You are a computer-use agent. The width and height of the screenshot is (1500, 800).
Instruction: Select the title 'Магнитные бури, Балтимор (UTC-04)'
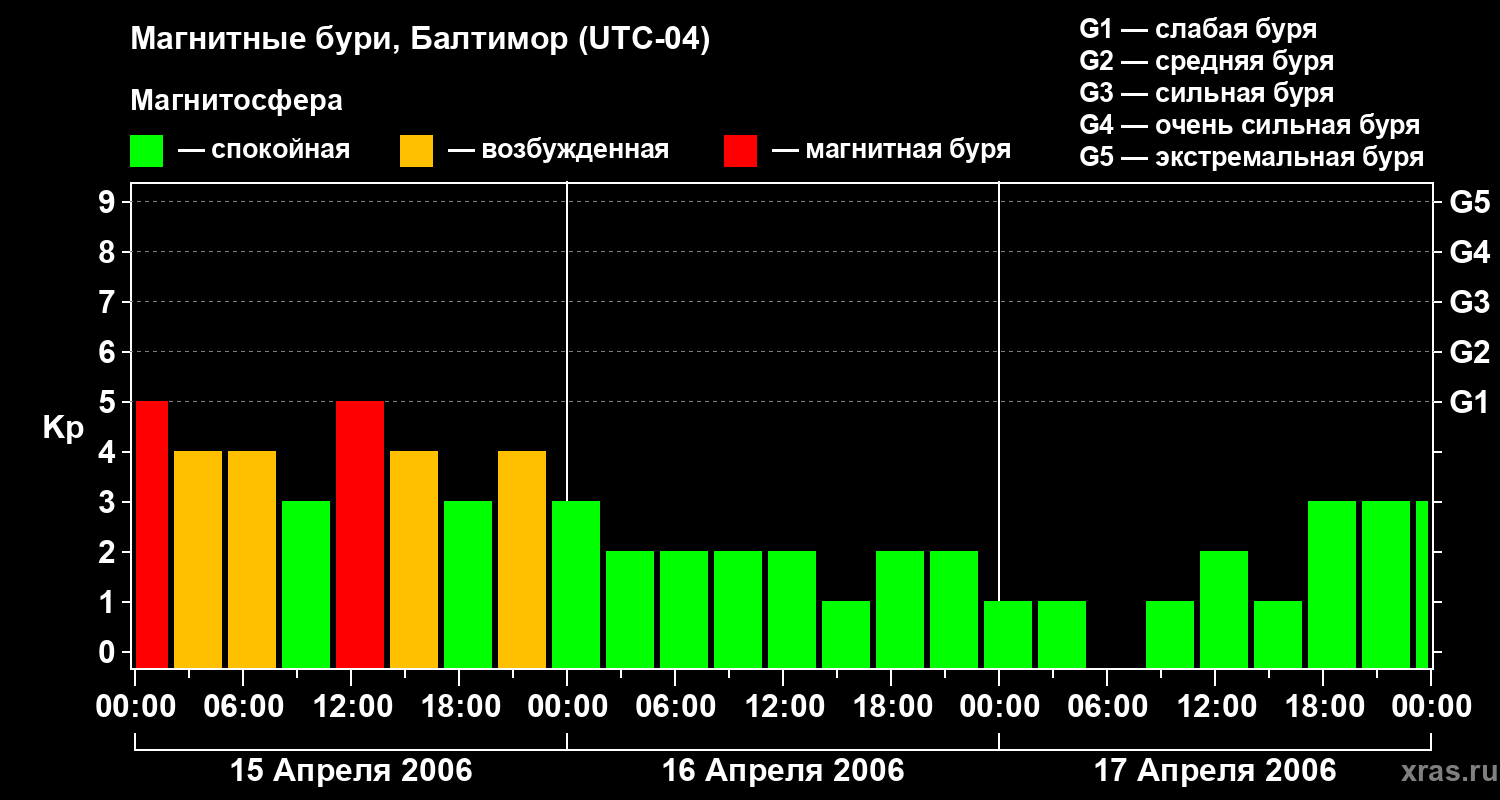420,41
